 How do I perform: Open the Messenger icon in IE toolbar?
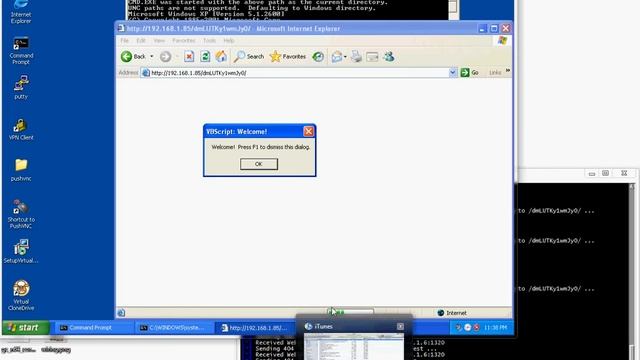click(x=389, y=56)
